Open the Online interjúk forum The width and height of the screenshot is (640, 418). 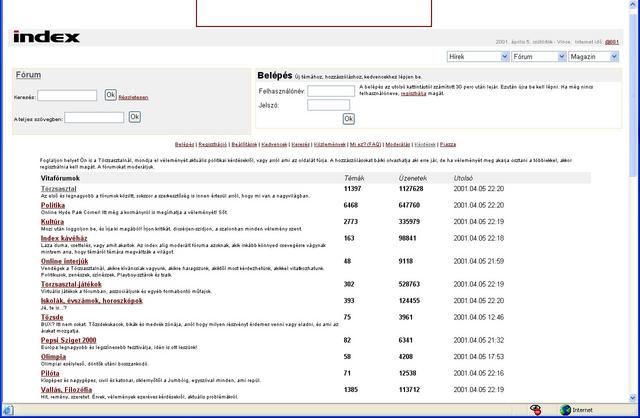coord(64,261)
